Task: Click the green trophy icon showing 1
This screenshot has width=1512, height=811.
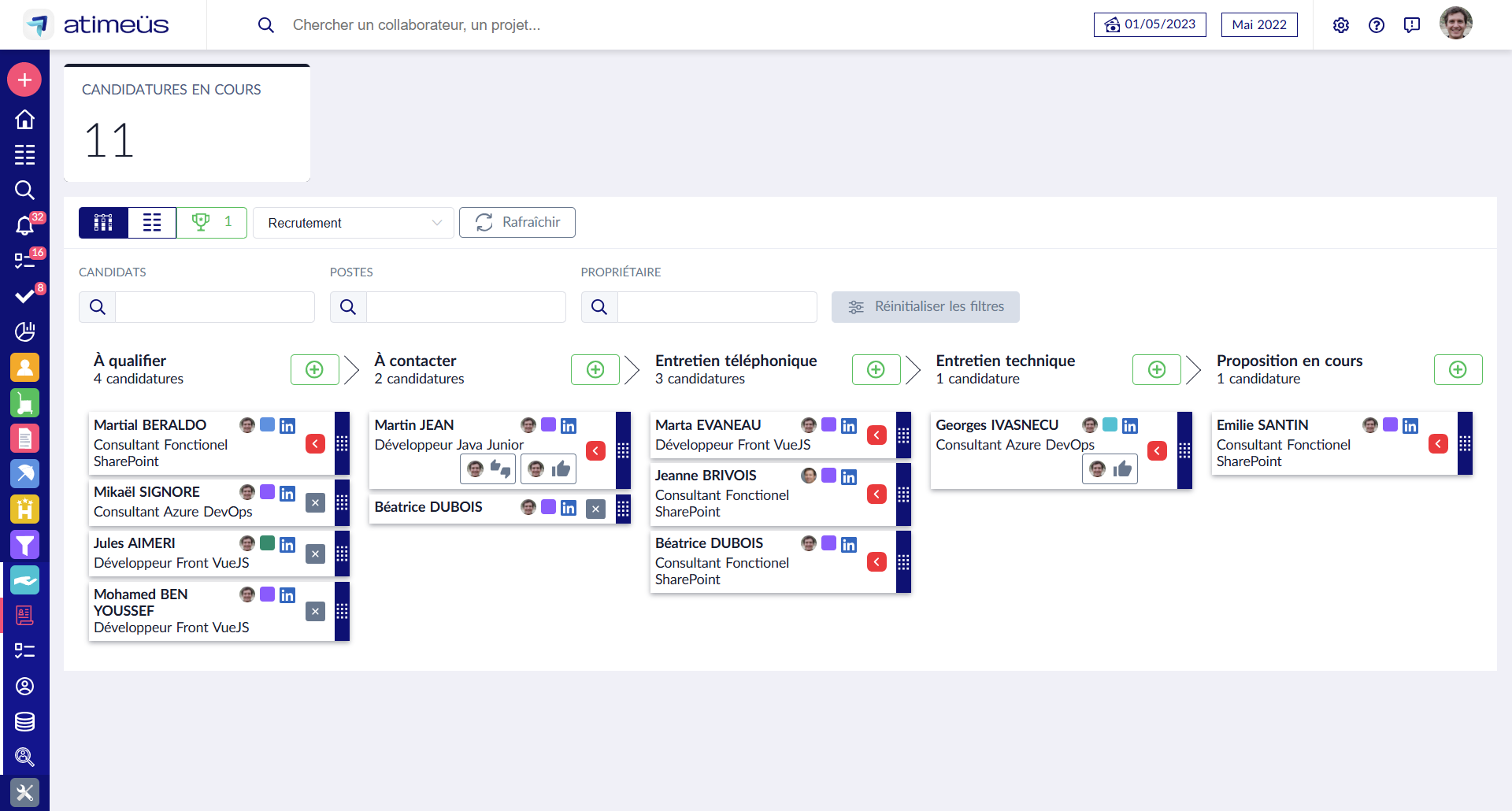Action: pyautogui.click(x=211, y=223)
